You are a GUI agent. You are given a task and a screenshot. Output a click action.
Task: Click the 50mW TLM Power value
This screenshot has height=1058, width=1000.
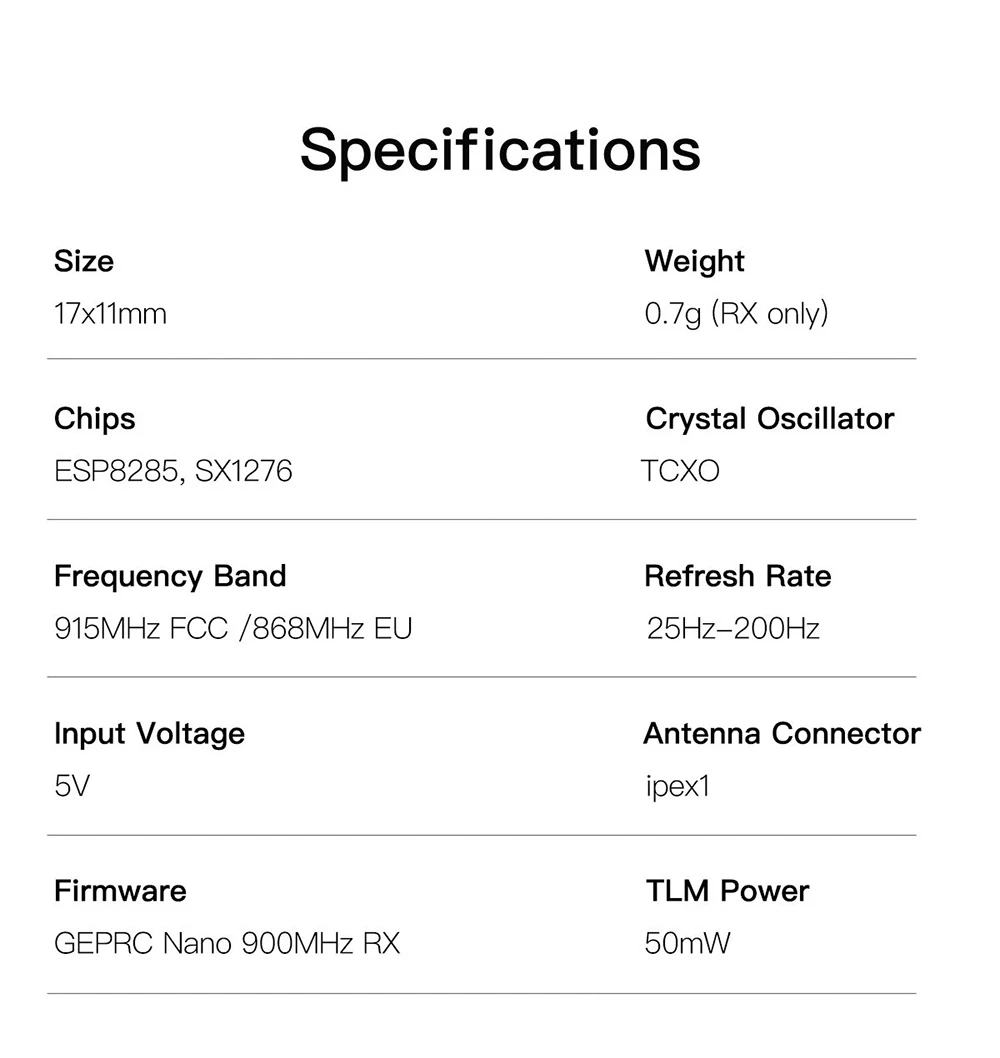click(x=688, y=943)
